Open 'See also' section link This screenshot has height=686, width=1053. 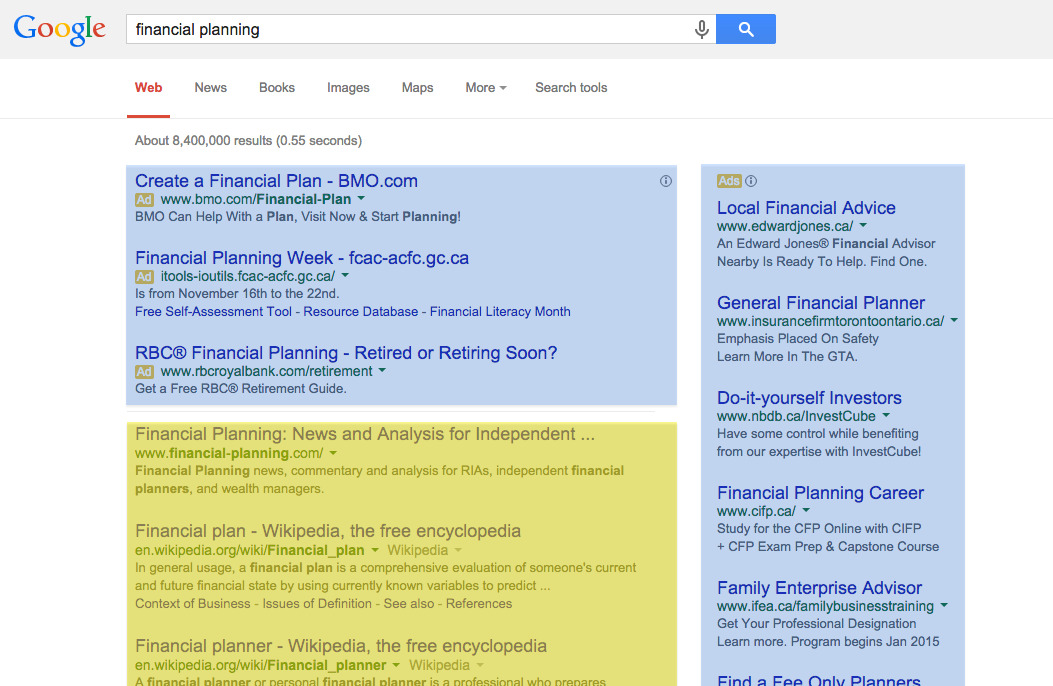click(408, 603)
